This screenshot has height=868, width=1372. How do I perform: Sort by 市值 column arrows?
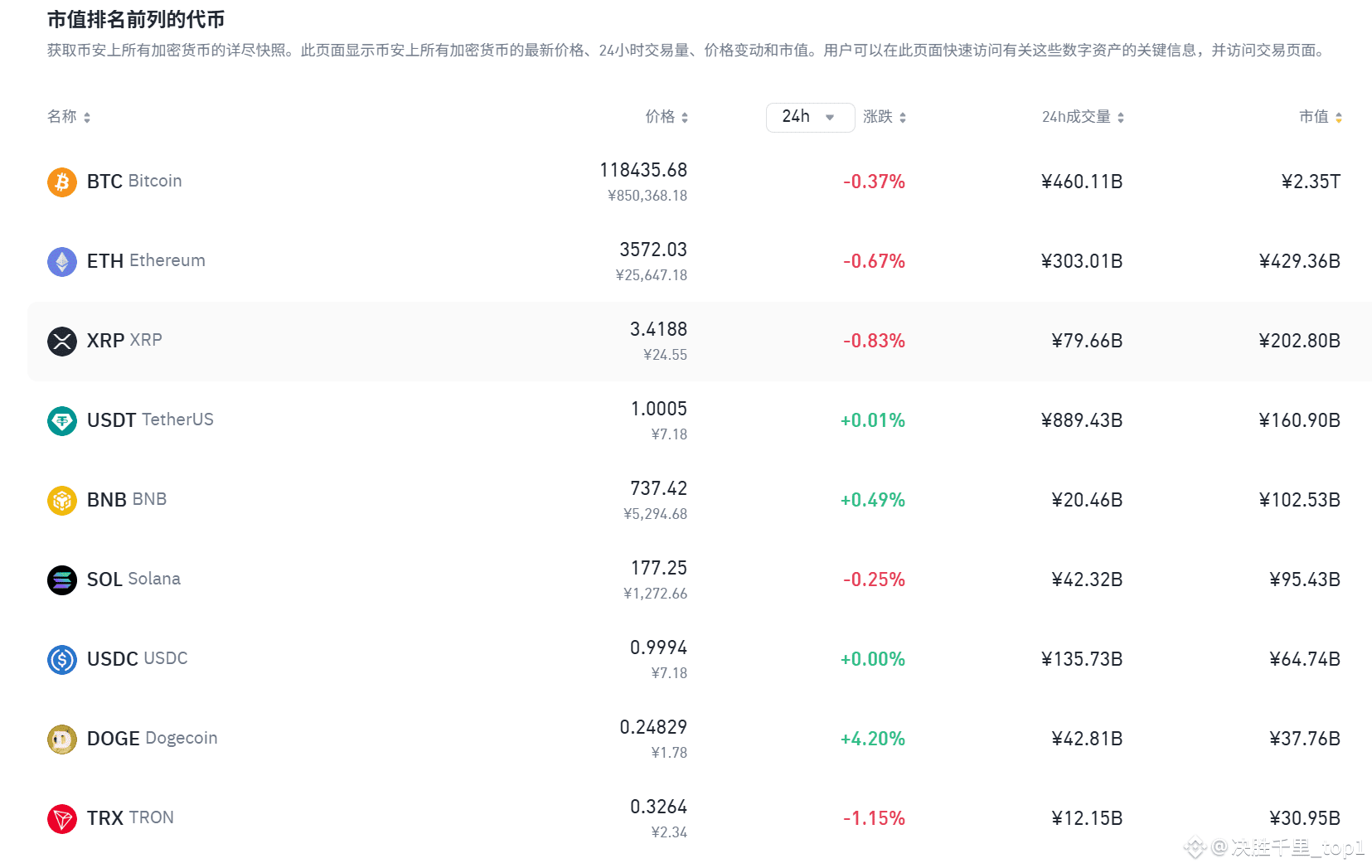(1339, 118)
